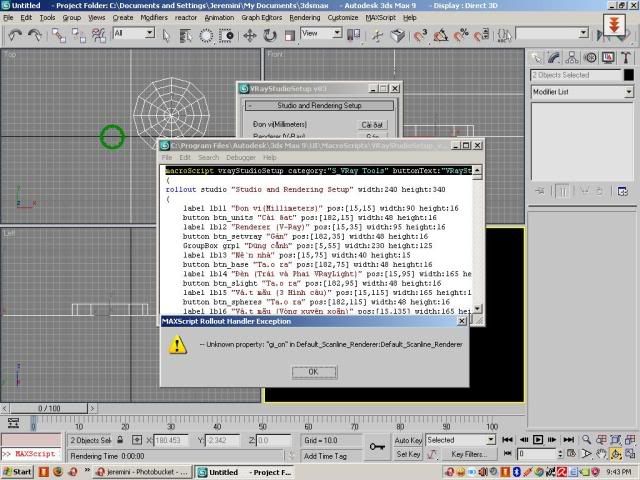Select the Unlink Selection tool
Viewport: 640px width, 480px height.
click(x=78, y=36)
